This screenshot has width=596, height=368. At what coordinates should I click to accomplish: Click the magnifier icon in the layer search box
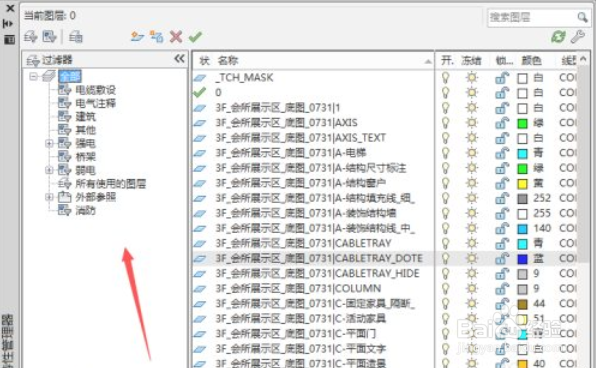pos(582,17)
